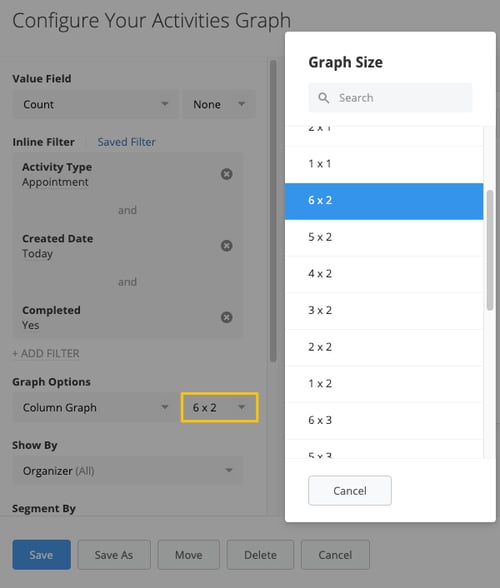Save the activities graph configuration
Image resolution: width=500 pixels, height=588 pixels.
[x=41, y=555]
